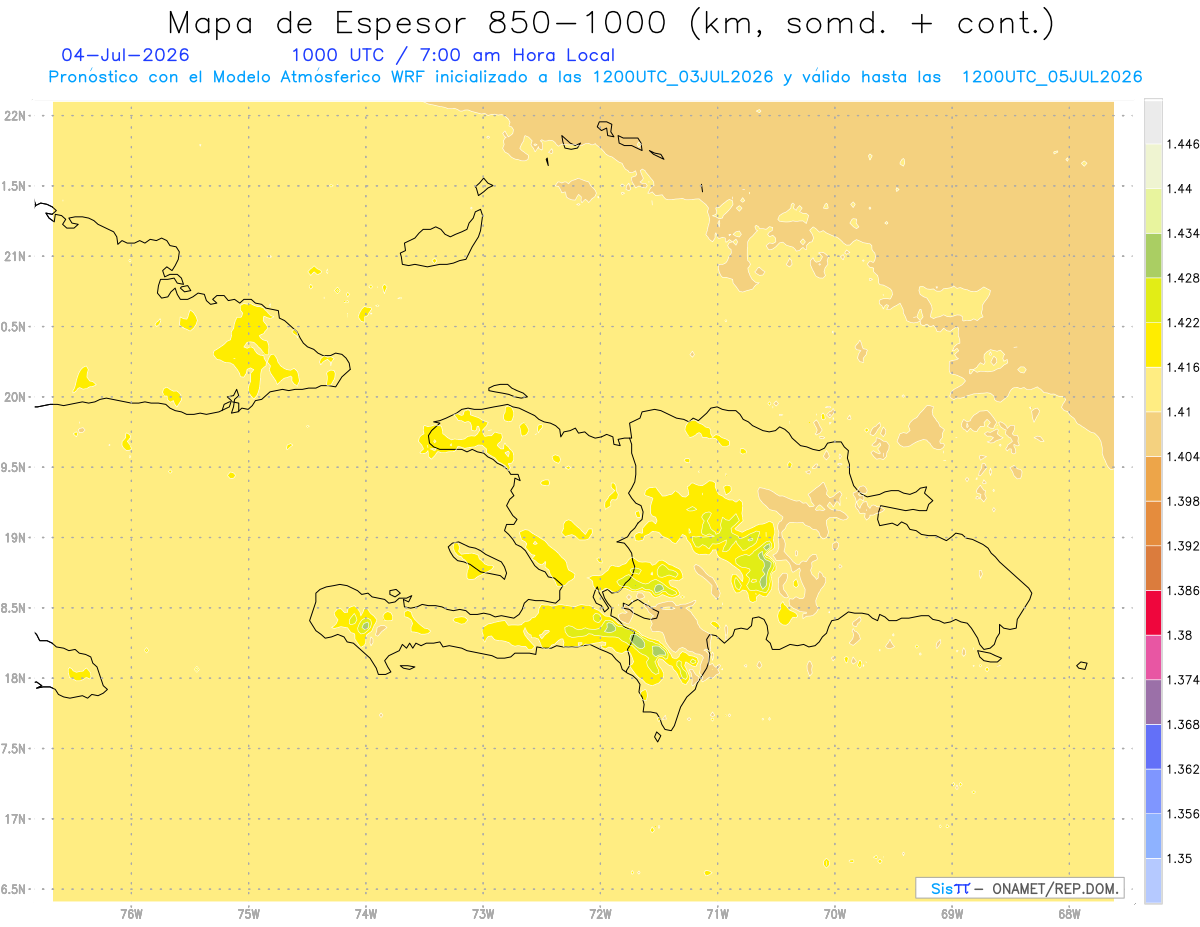Click the time label '1000 UTC / 7:00 am Hora Local'
Image resolution: width=1200 pixels, height=927 pixels.
click(x=453, y=55)
